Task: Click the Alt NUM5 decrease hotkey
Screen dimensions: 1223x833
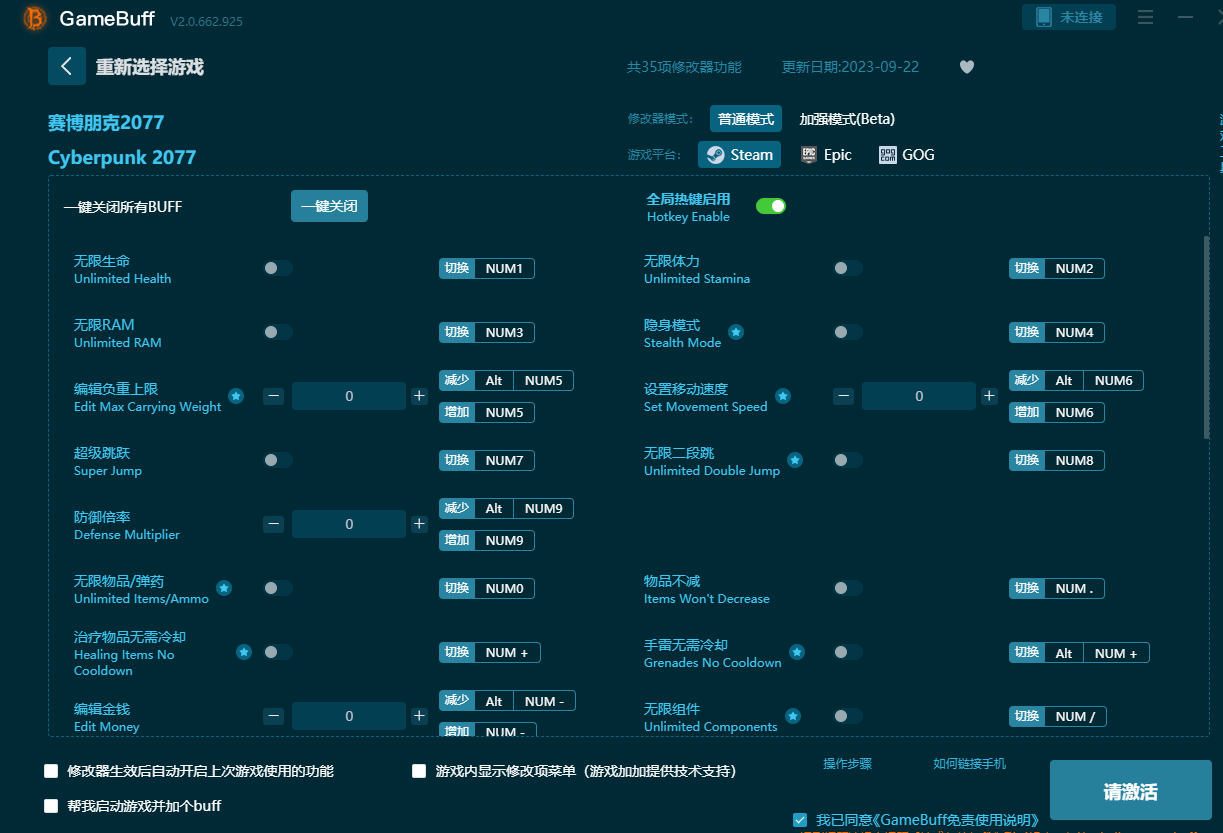Action: [x=506, y=380]
